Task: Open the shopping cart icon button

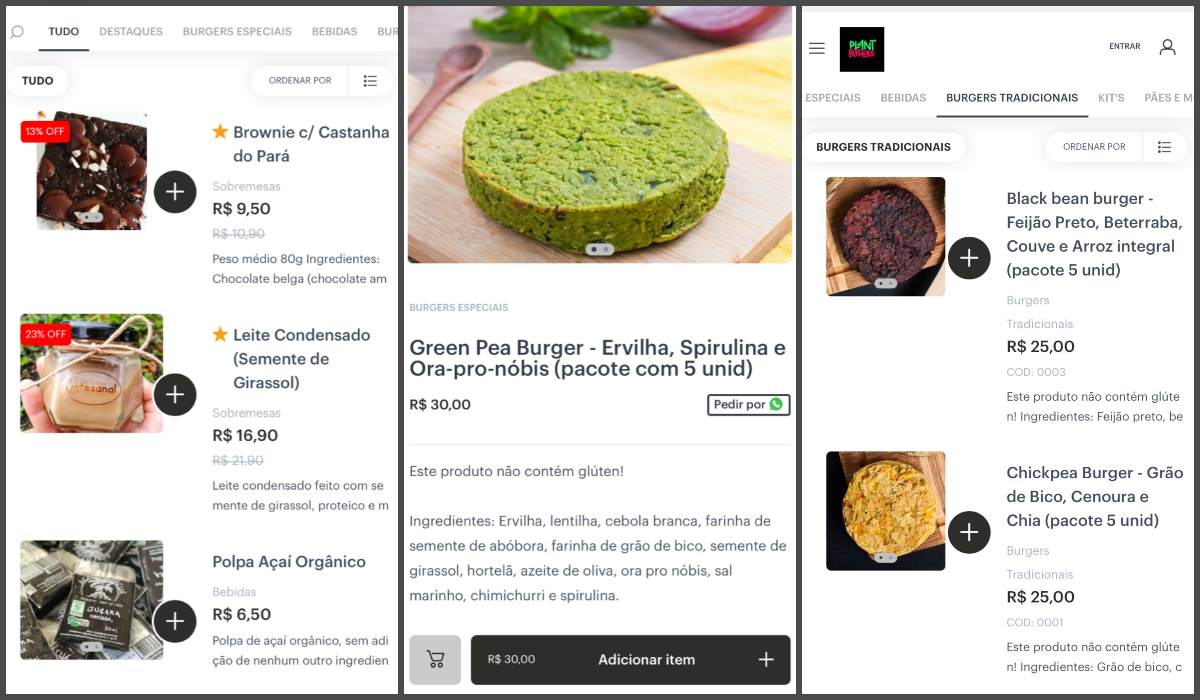Action: click(x=435, y=660)
